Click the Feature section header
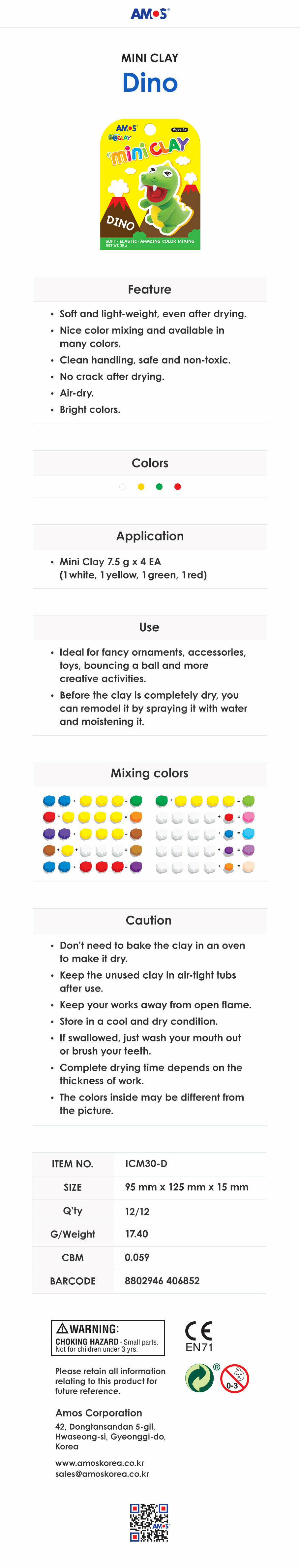 (149, 290)
